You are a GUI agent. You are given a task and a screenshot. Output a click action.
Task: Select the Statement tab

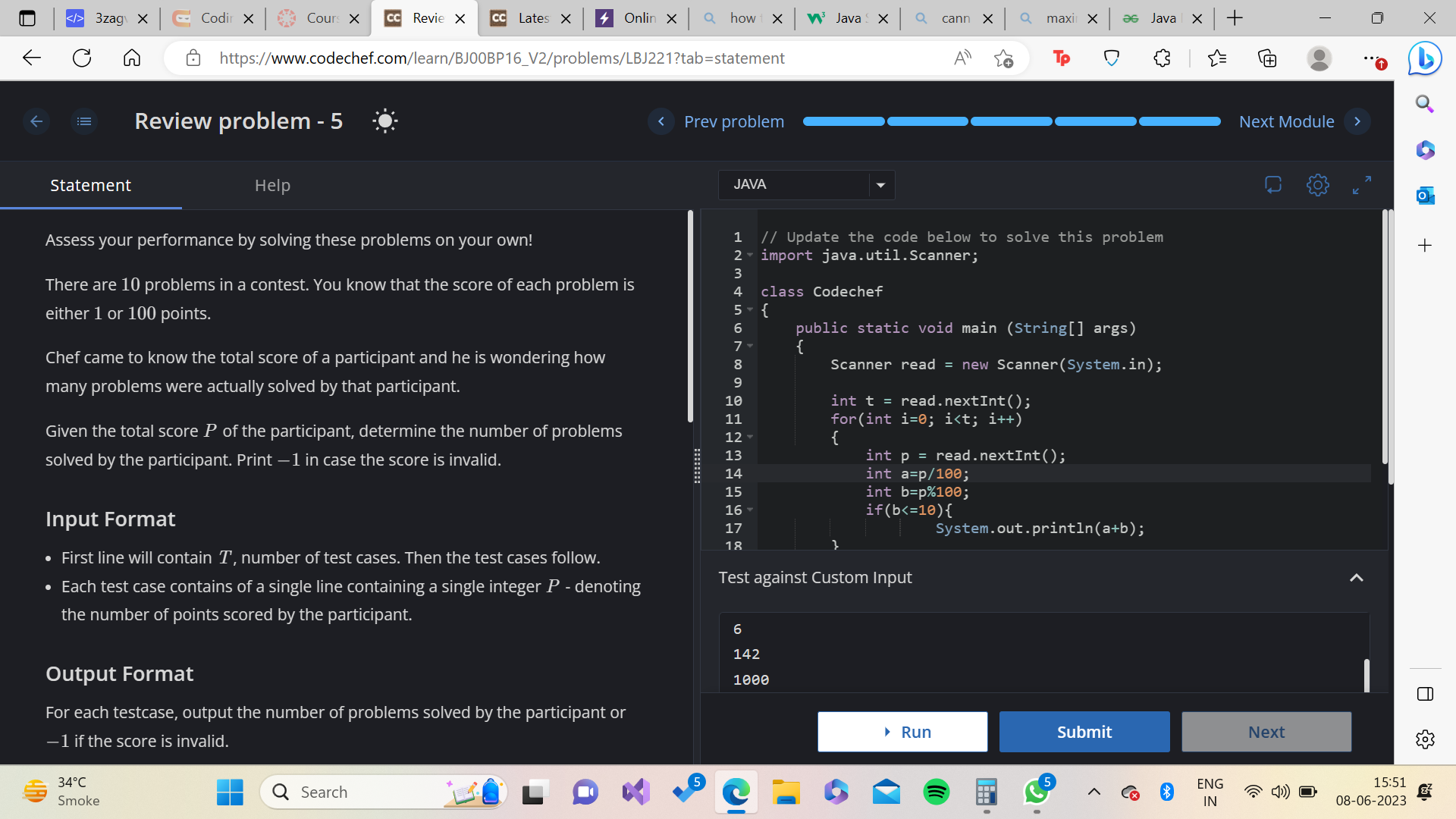[90, 185]
